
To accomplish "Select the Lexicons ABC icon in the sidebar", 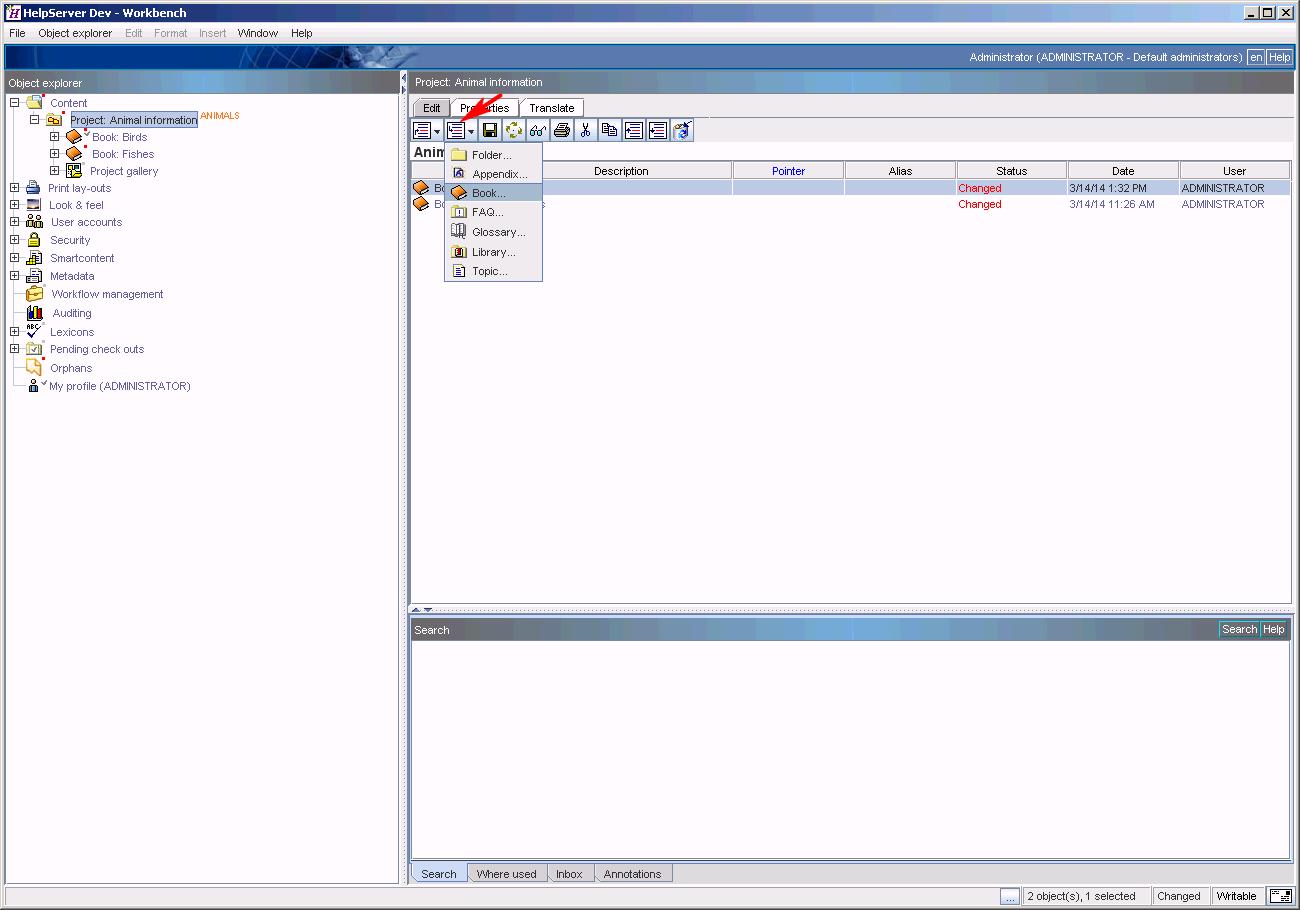I will click(34, 331).
